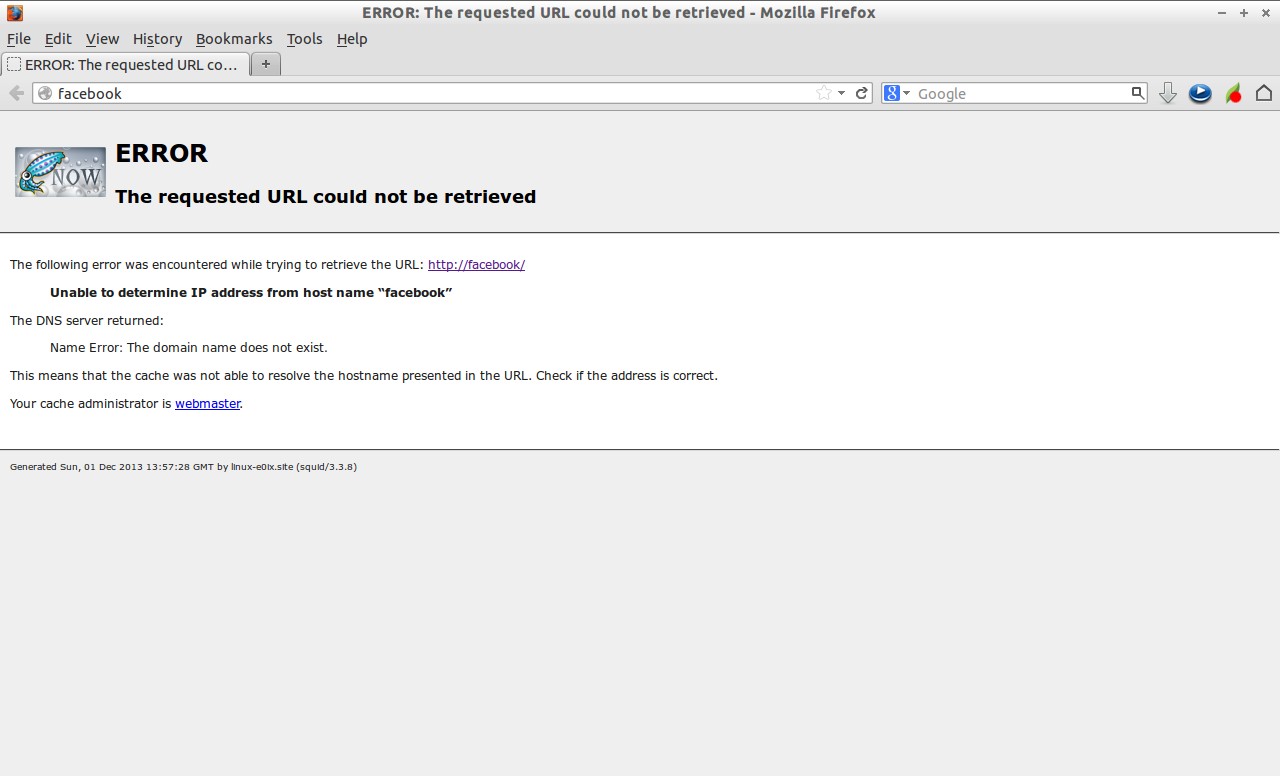Close the Firefox window
The image size is (1280, 776).
click(x=1265, y=13)
